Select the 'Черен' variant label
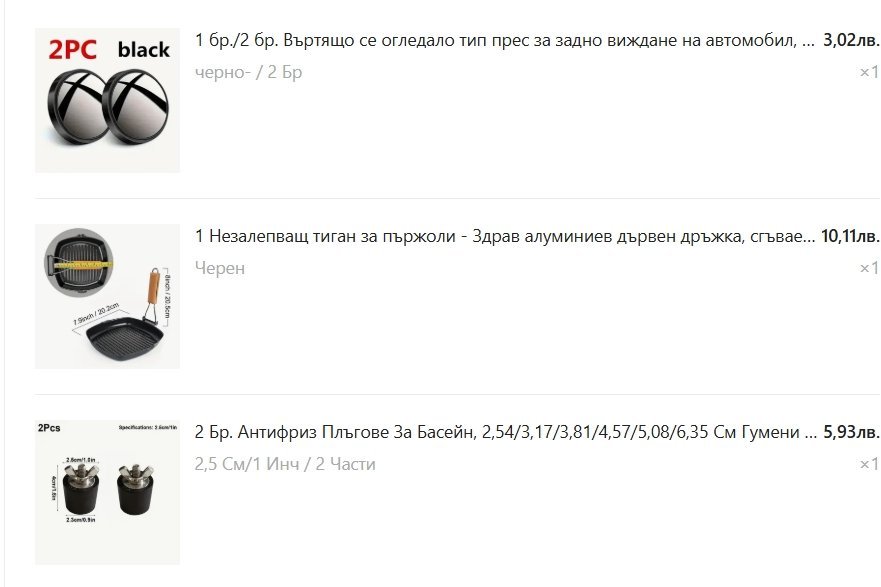 (220, 268)
